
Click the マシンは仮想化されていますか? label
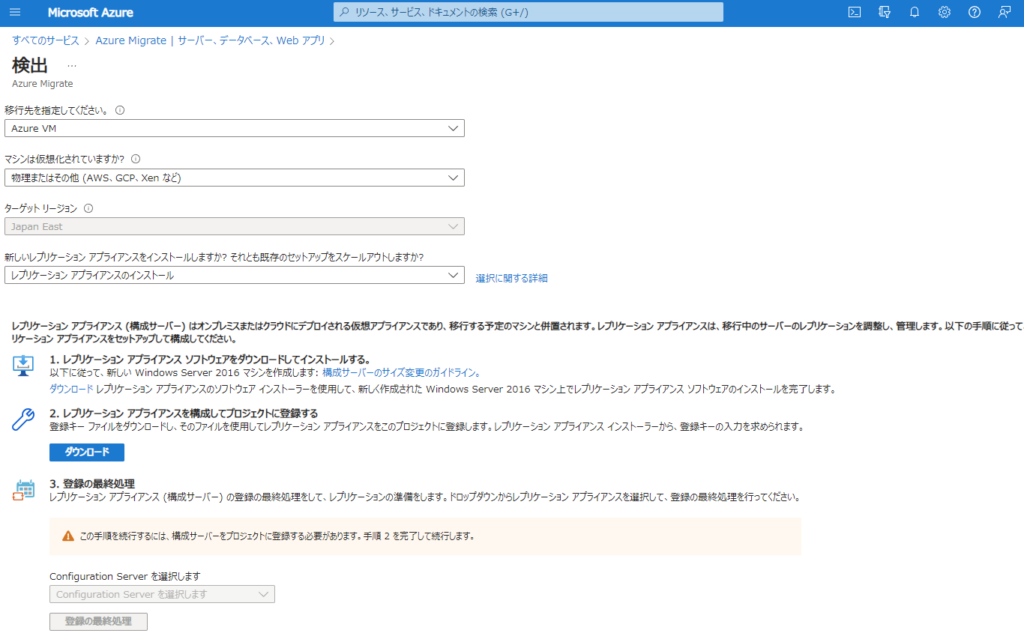(x=65, y=159)
